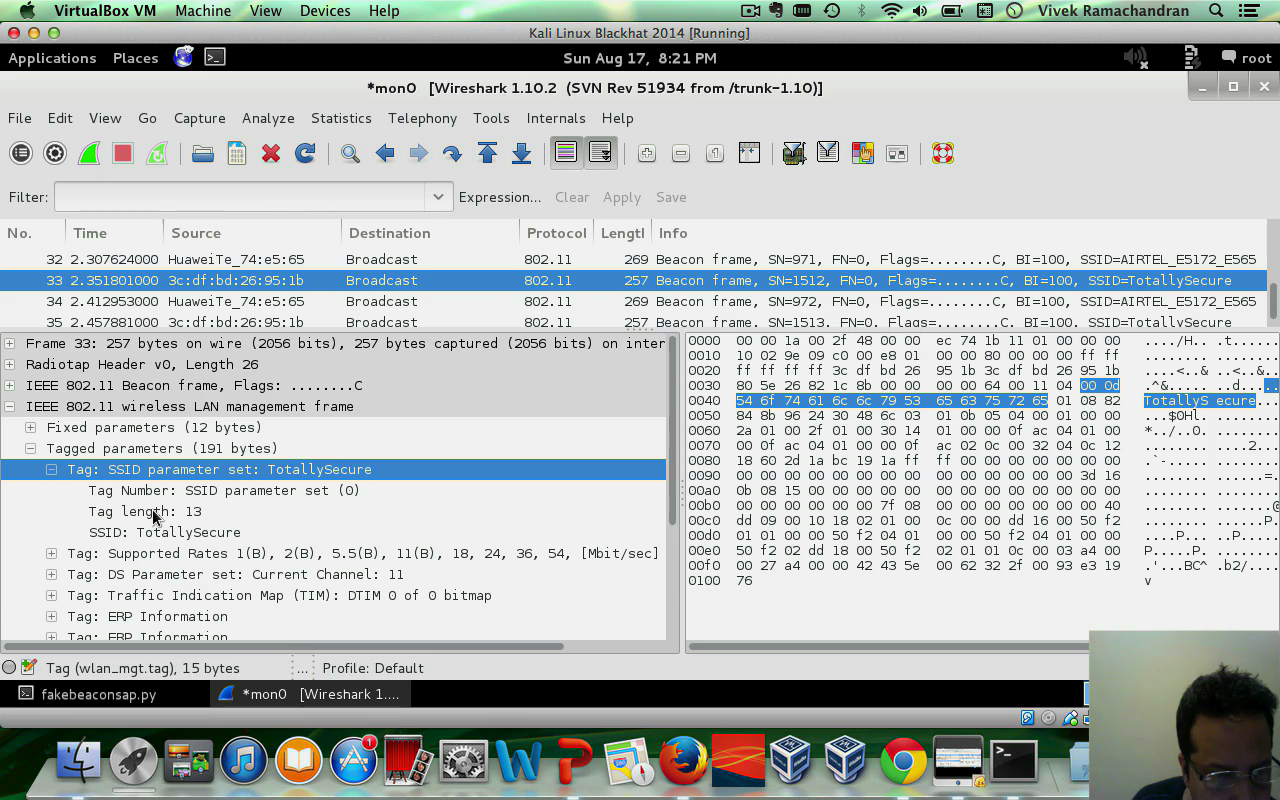Sort packets by Time column header

click(114, 233)
